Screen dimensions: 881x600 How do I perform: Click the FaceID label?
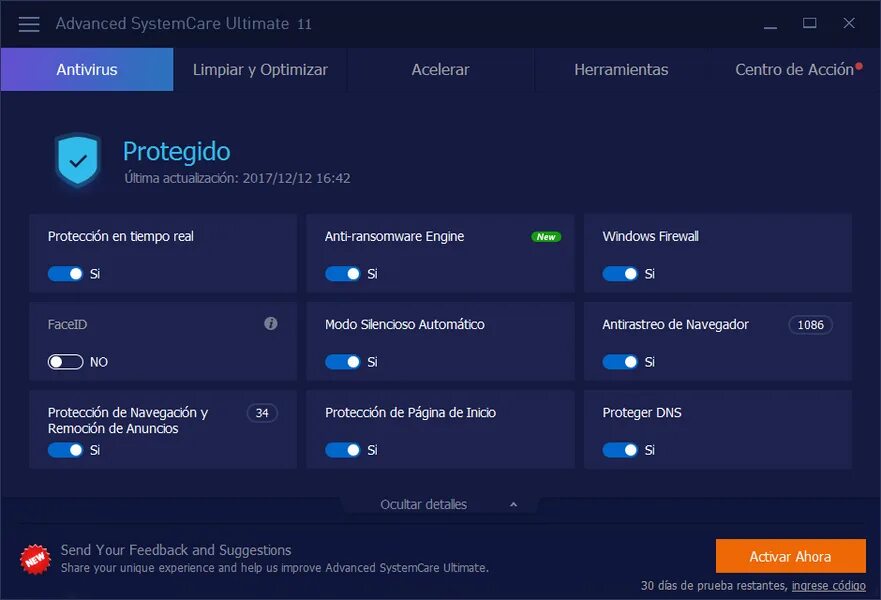67,325
